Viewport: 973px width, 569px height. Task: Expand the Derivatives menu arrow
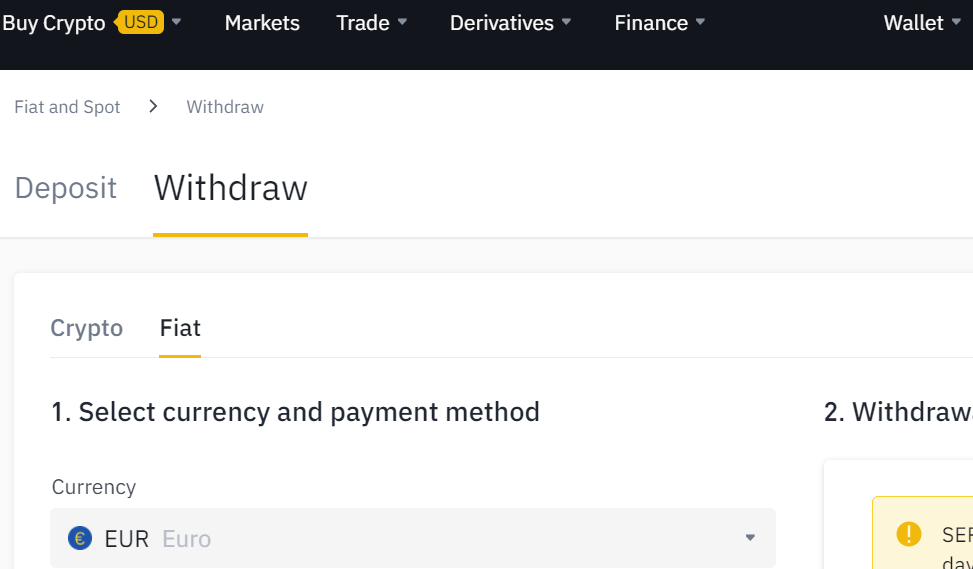tap(566, 22)
